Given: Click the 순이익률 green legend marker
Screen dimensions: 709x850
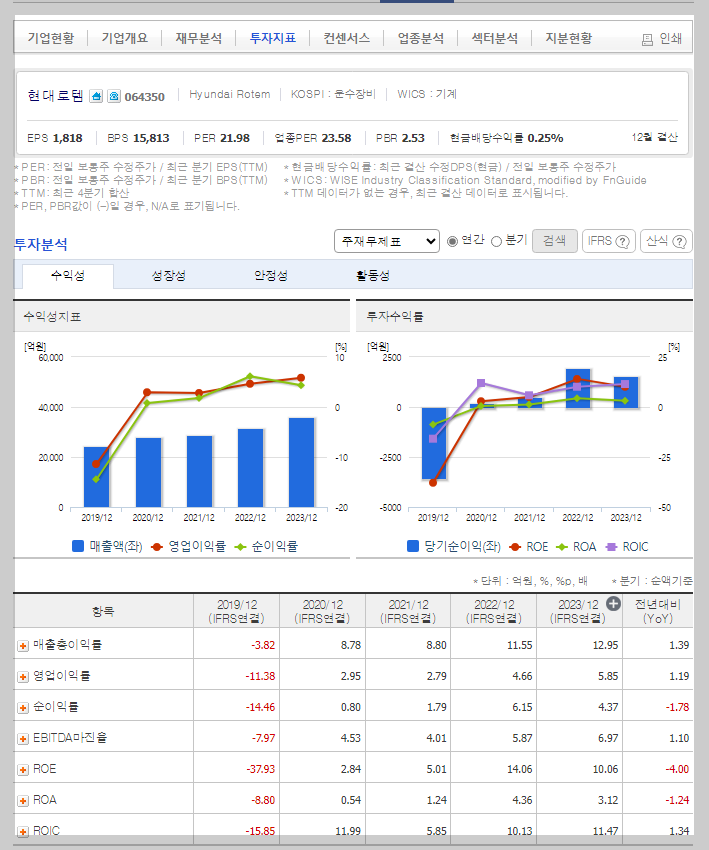Looking at the screenshot, I should 240,547.
